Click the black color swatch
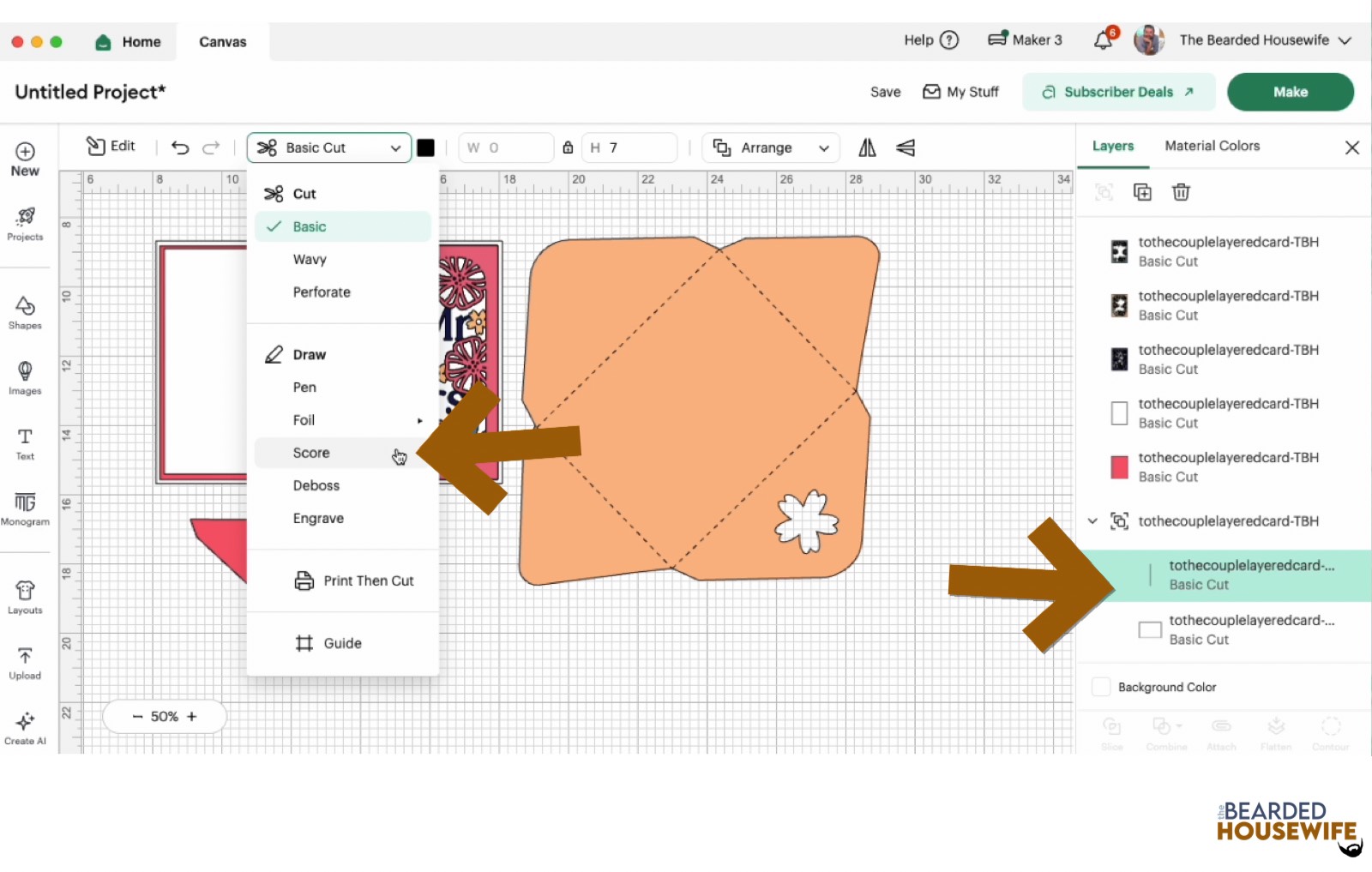Image resolution: width=1372 pixels, height=872 pixels. click(x=425, y=147)
